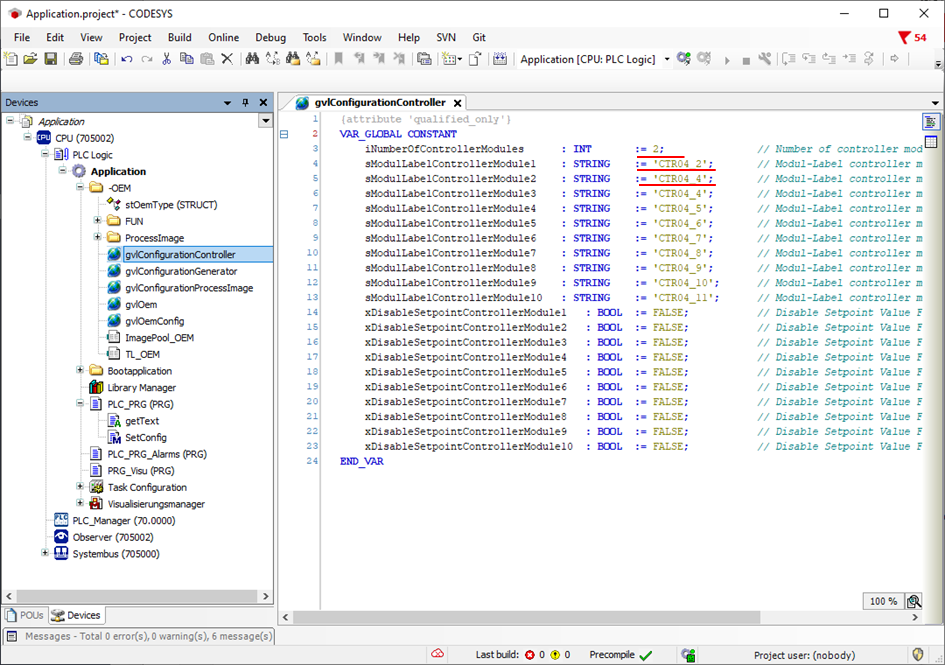This screenshot has height=665, width=945.
Task: Toggle pin on the Devices panel
Action: coord(246,102)
